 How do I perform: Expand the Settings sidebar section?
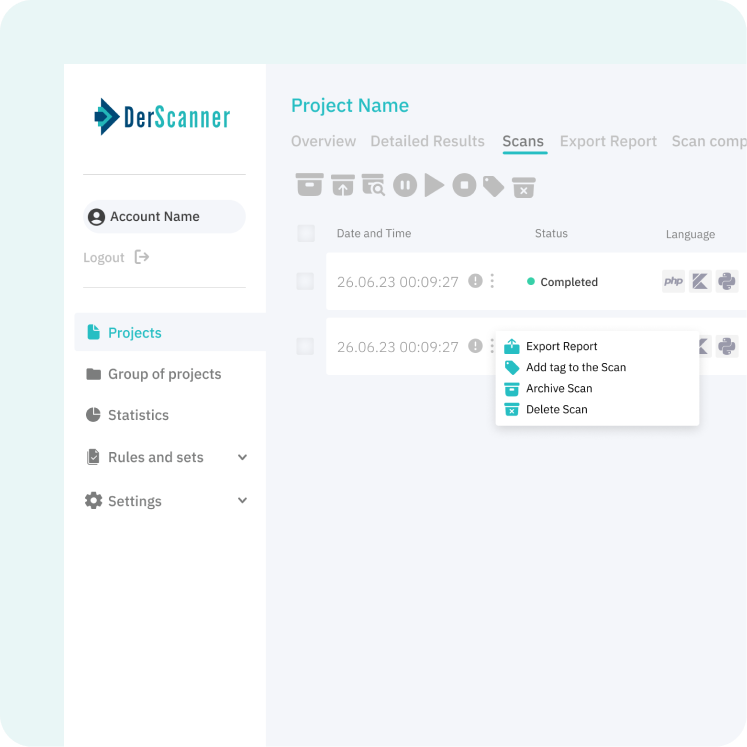pos(242,500)
